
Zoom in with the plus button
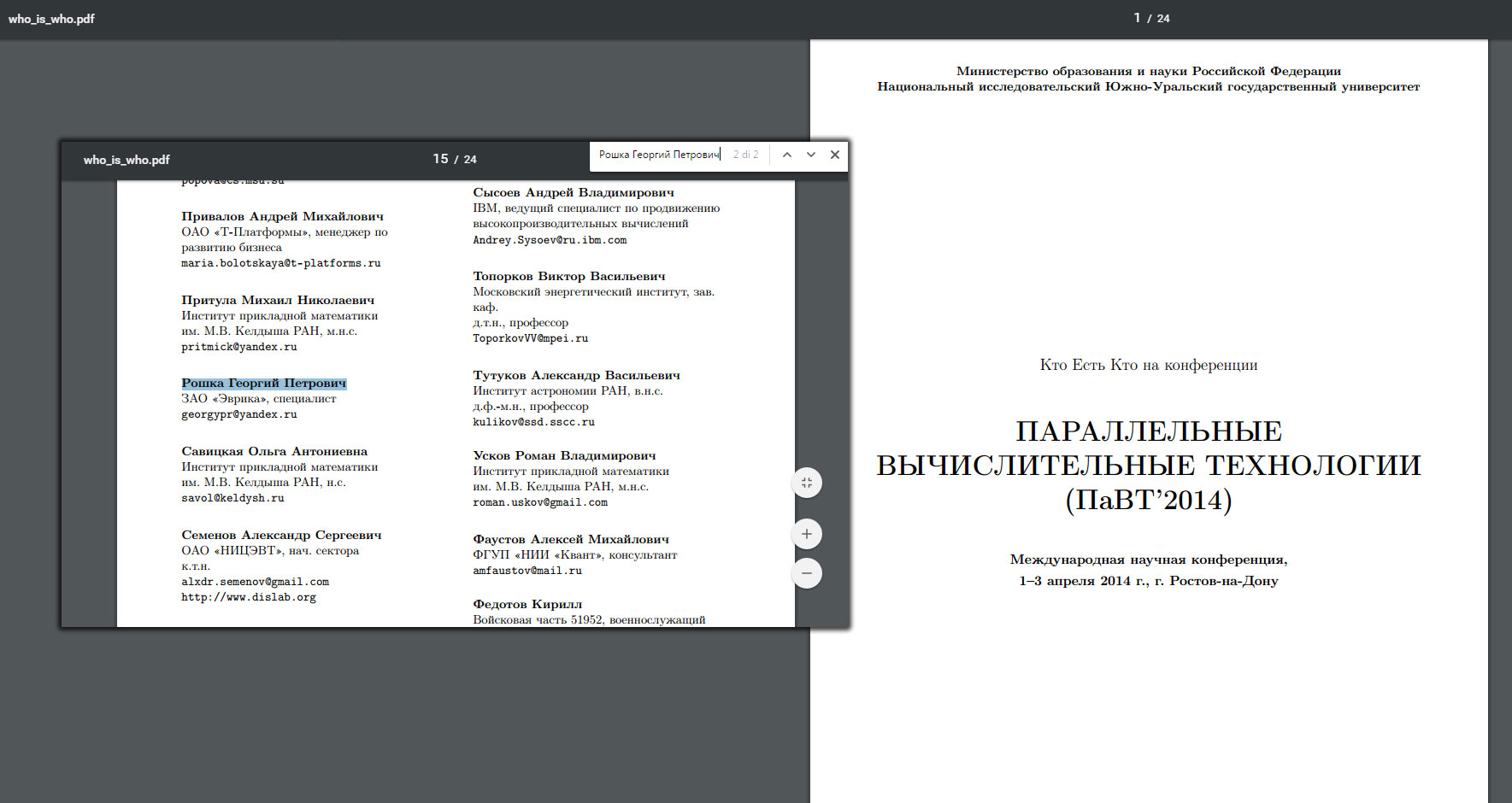click(807, 534)
